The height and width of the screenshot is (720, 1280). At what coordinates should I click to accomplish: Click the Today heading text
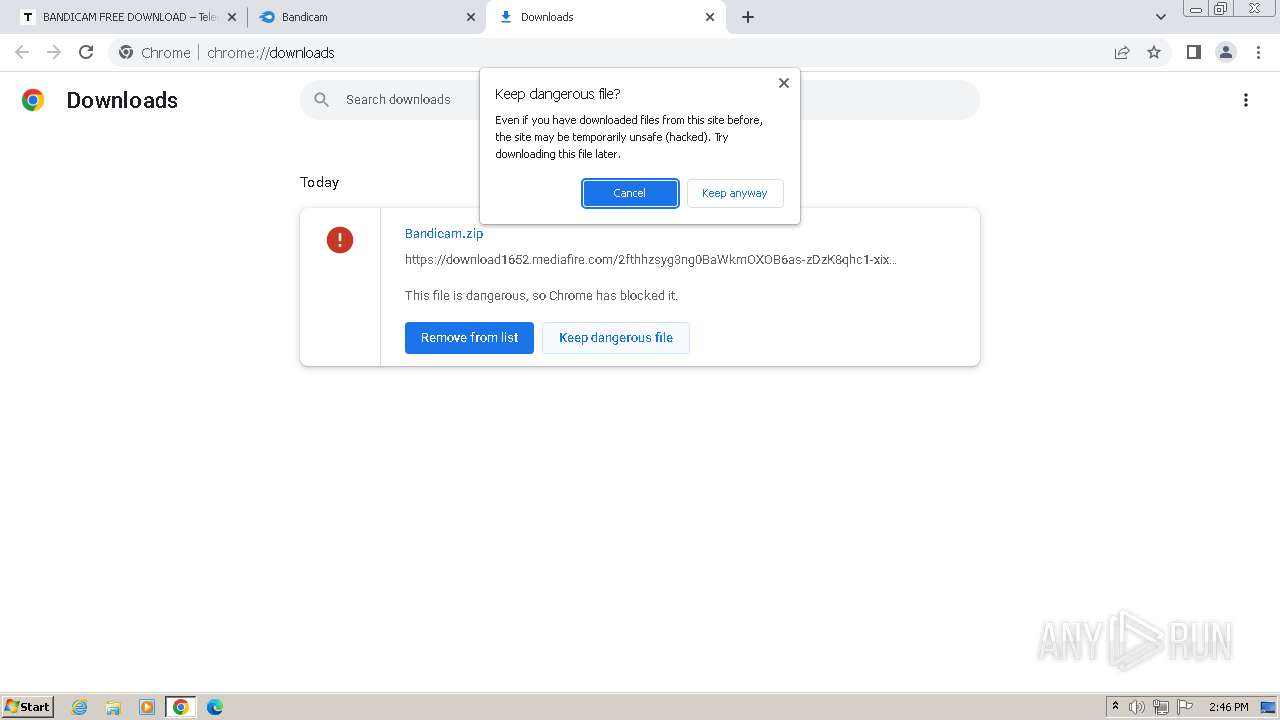pyautogui.click(x=320, y=182)
